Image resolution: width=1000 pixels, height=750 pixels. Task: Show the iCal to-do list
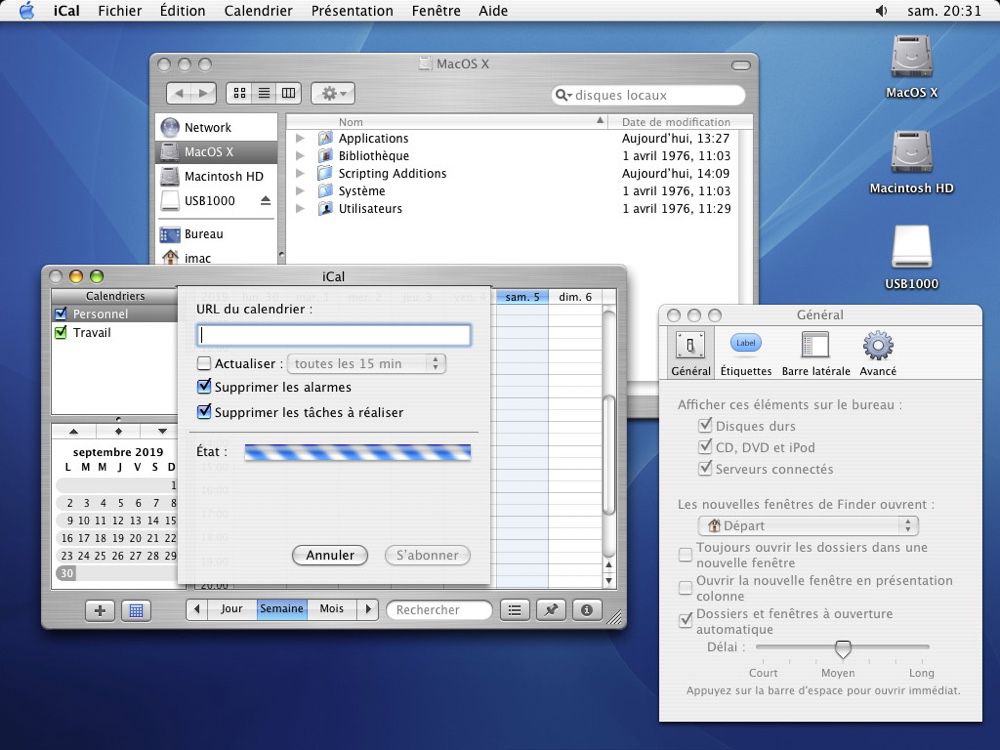[515, 610]
